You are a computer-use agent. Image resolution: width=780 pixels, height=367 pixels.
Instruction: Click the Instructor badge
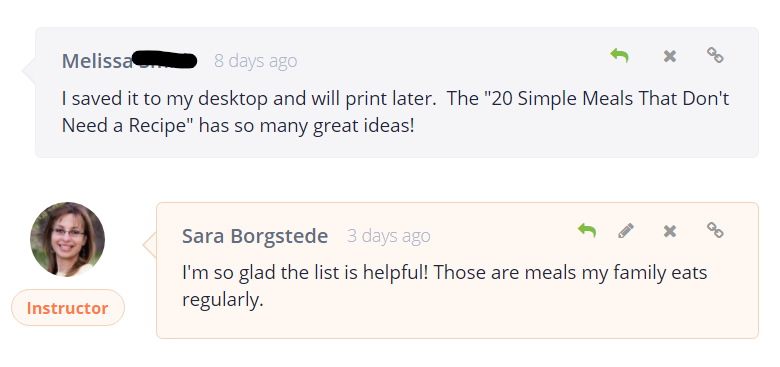pyautogui.click(x=68, y=308)
